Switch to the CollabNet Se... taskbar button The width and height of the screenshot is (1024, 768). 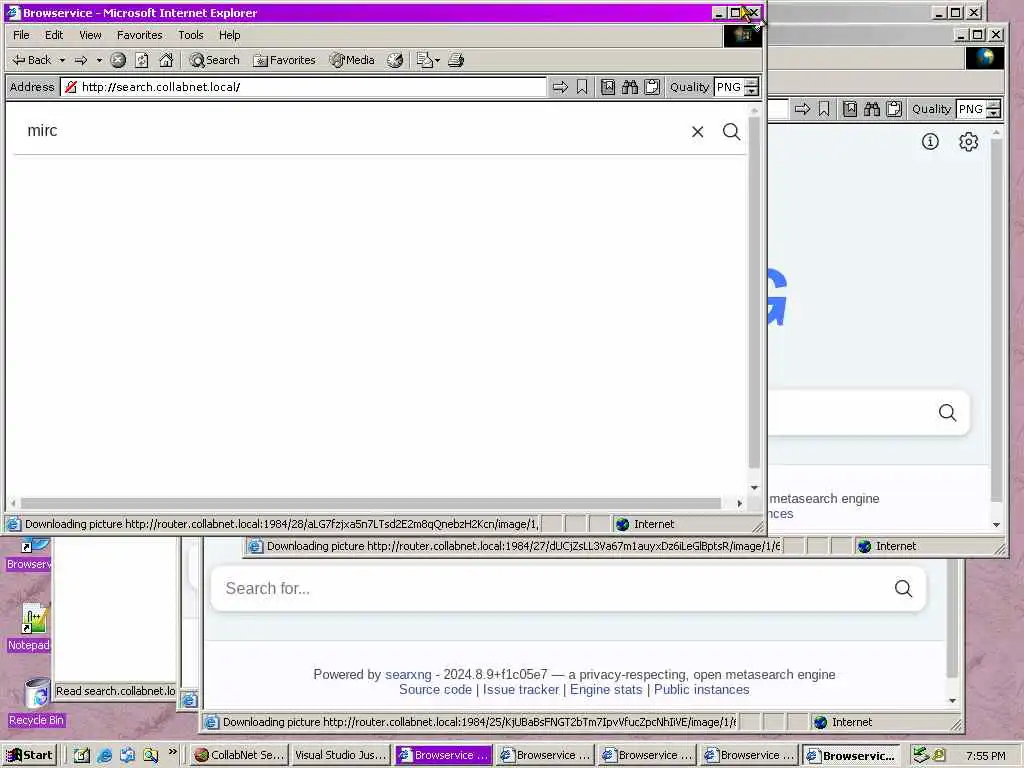click(x=239, y=755)
